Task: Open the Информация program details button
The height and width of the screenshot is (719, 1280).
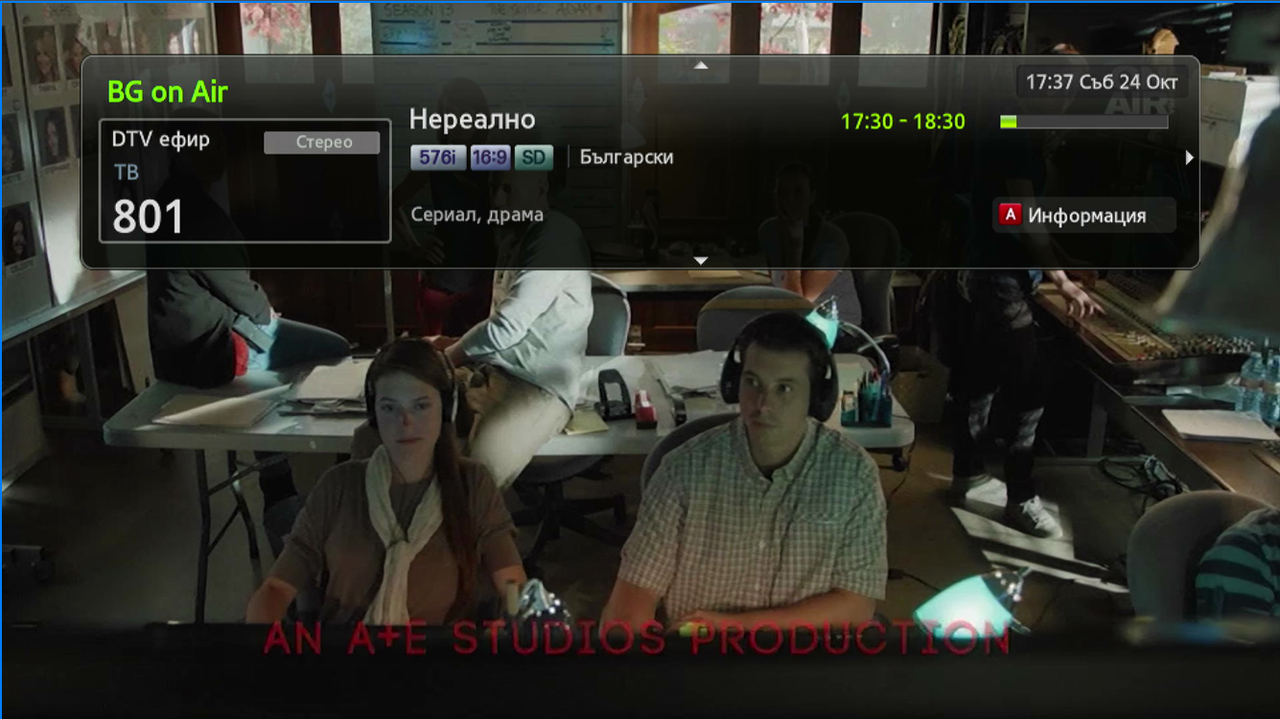Action: pos(1084,215)
